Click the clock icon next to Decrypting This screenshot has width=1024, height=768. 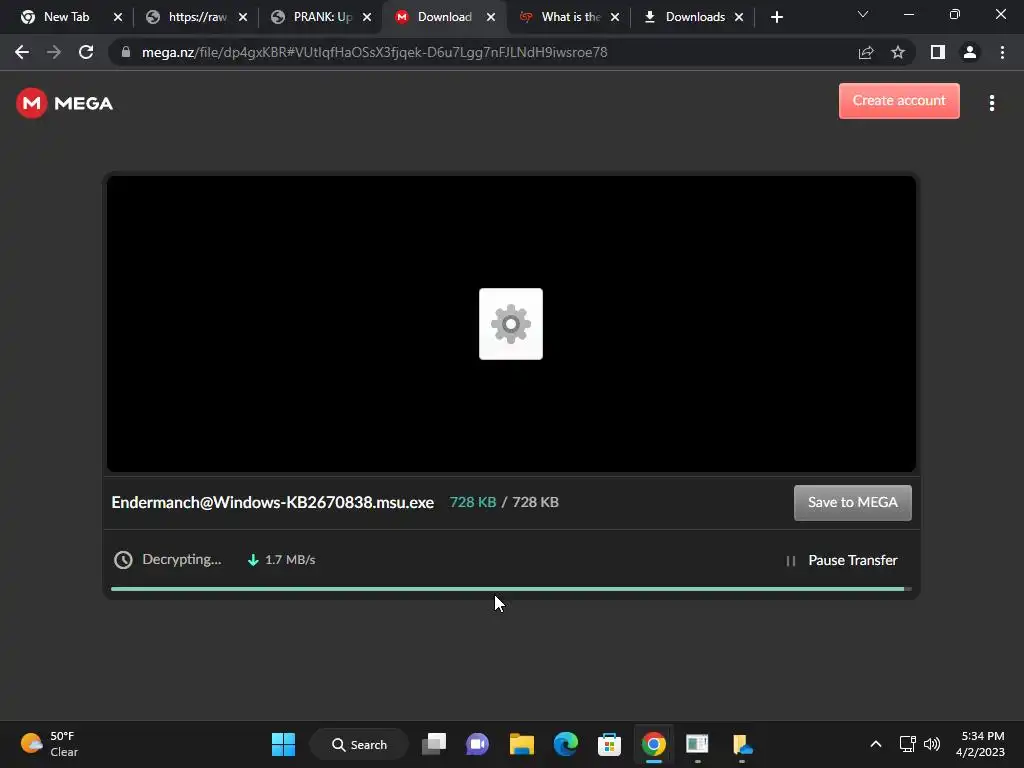click(123, 560)
